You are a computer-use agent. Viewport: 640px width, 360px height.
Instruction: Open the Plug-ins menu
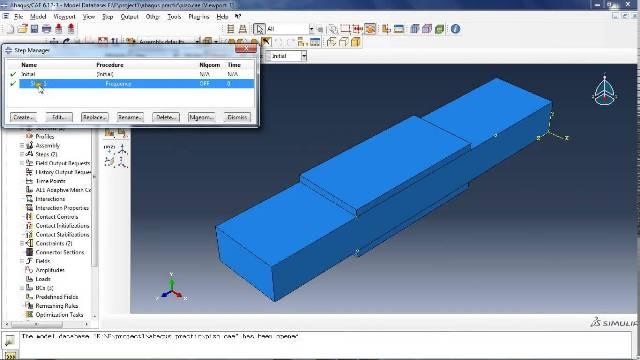(198, 17)
